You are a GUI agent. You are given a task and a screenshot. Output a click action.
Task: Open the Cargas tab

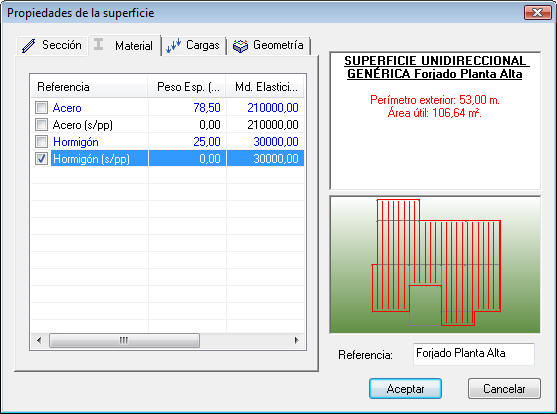(194, 45)
